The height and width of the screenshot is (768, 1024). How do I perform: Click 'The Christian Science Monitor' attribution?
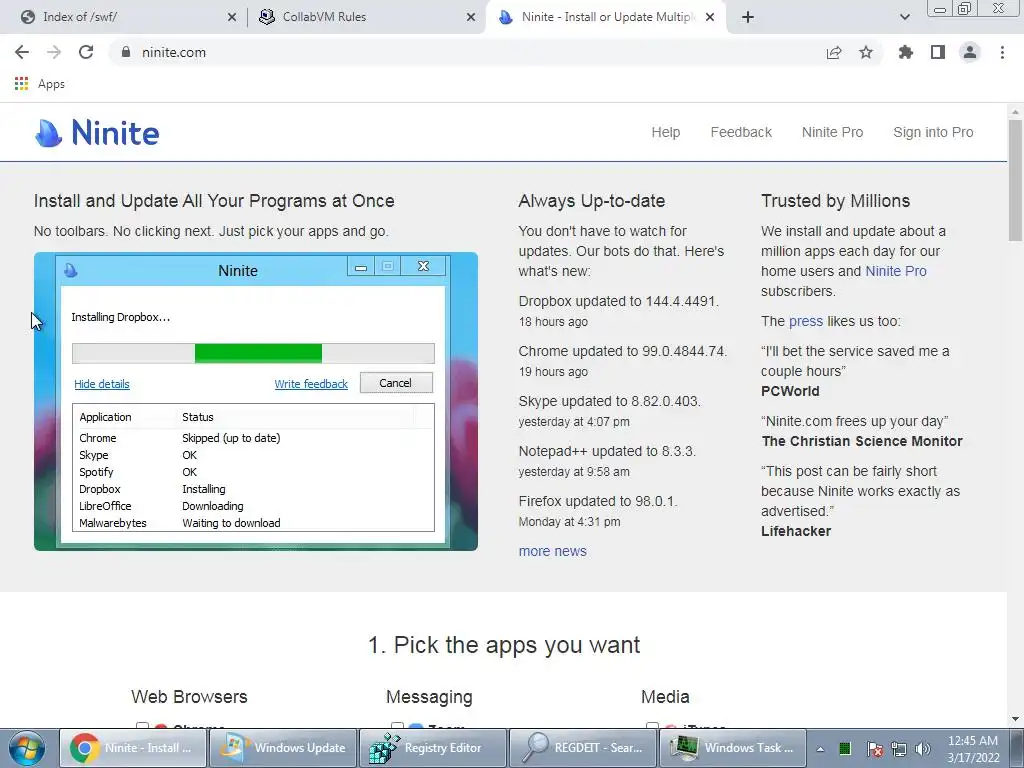[x=862, y=441]
